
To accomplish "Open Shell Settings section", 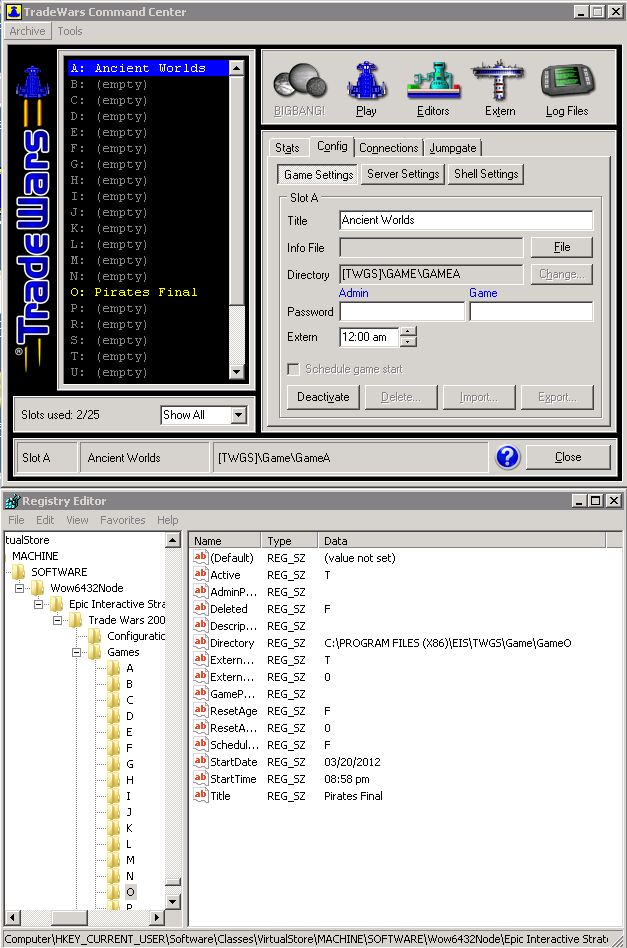I will click(x=486, y=174).
